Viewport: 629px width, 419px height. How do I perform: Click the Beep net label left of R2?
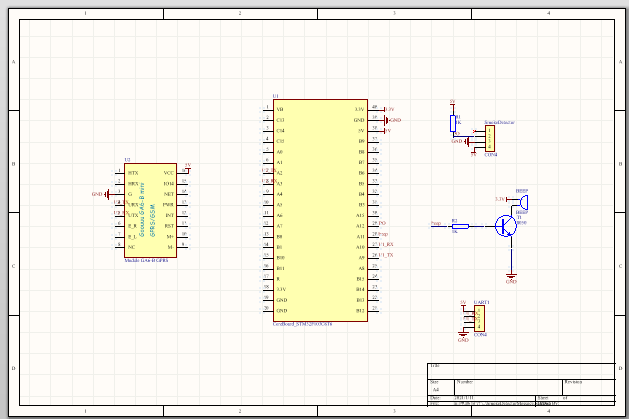[x=436, y=223]
